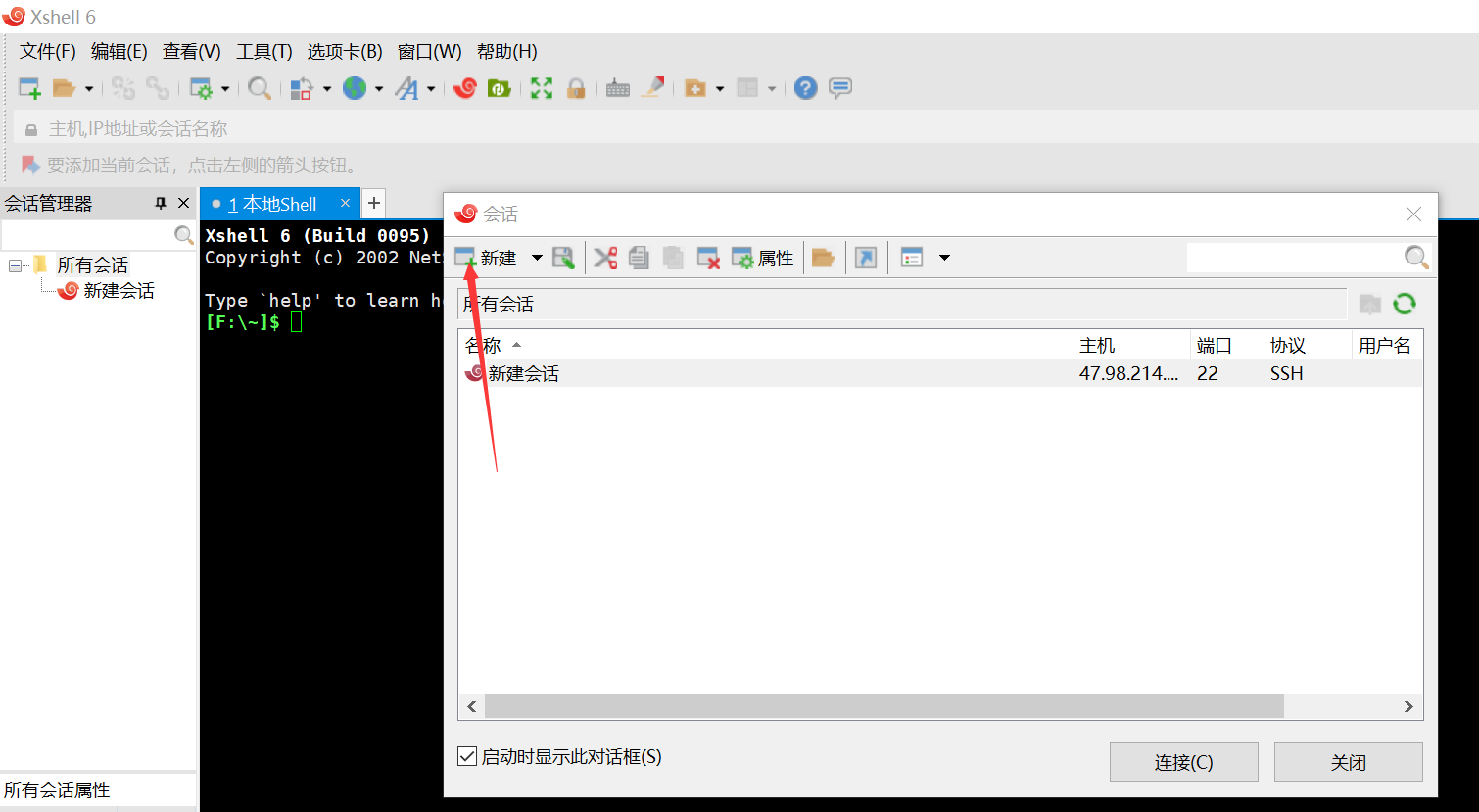
Task: Click the pin icon of session manager panel
Action: click(x=161, y=203)
